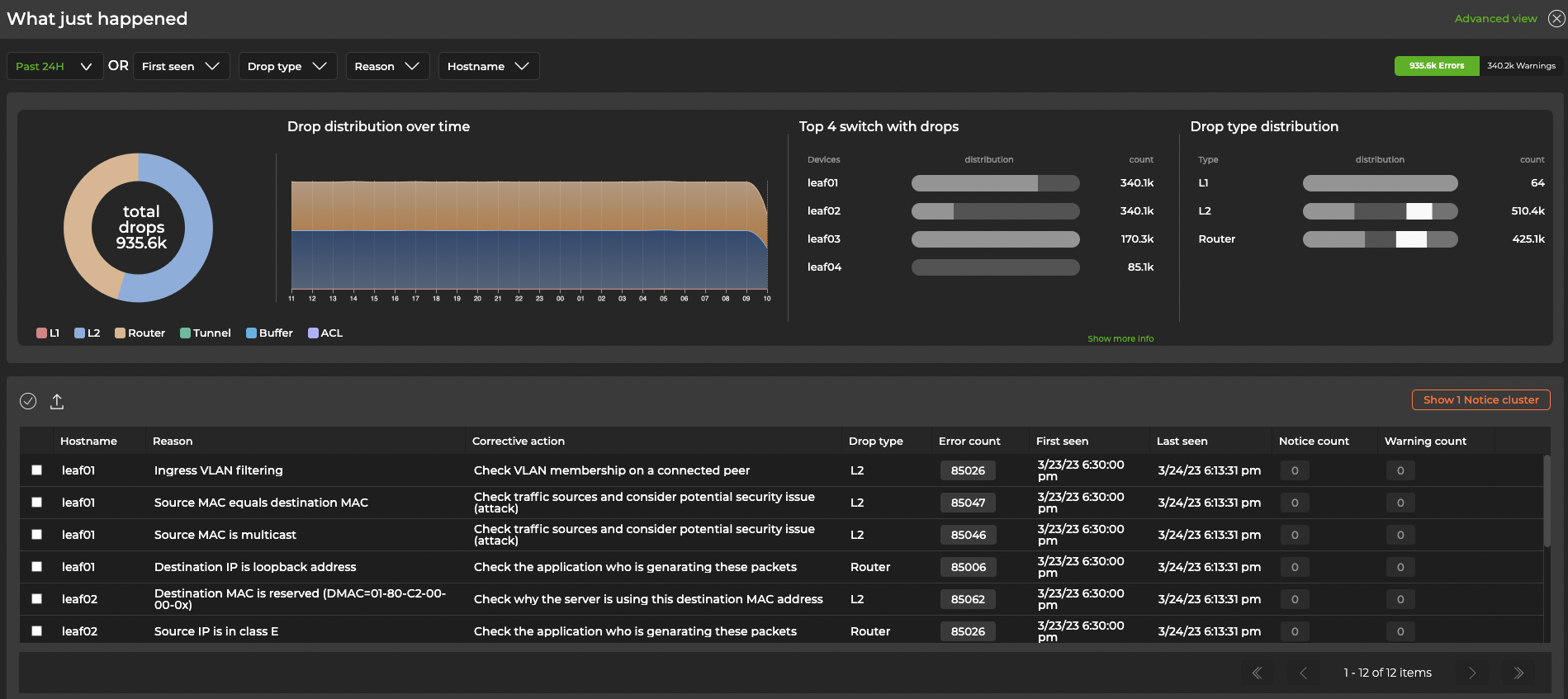Go to the first page of results

pos(1257,673)
